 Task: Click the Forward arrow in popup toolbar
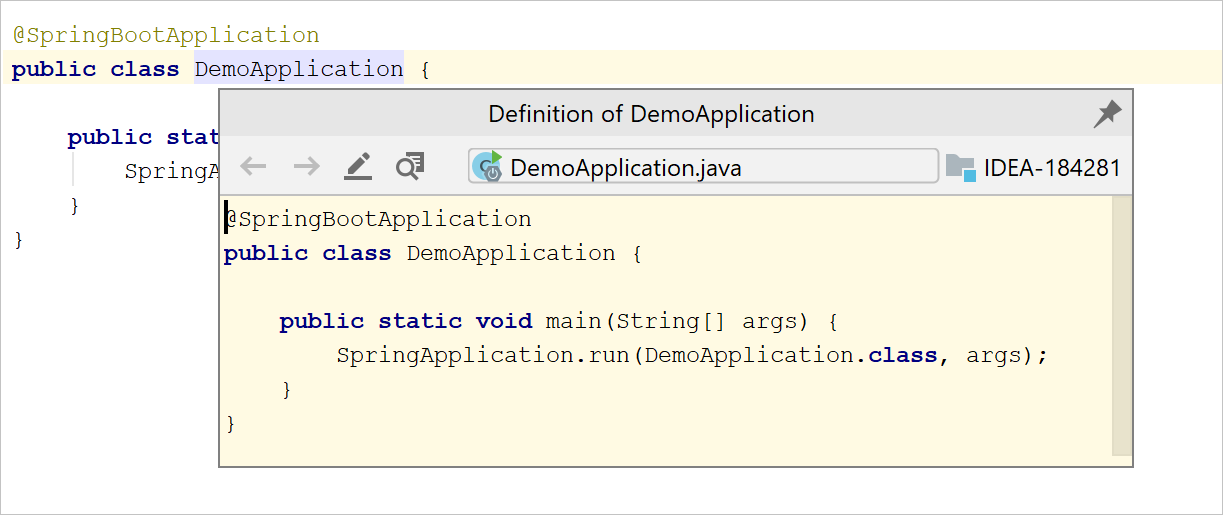[306, 166]
